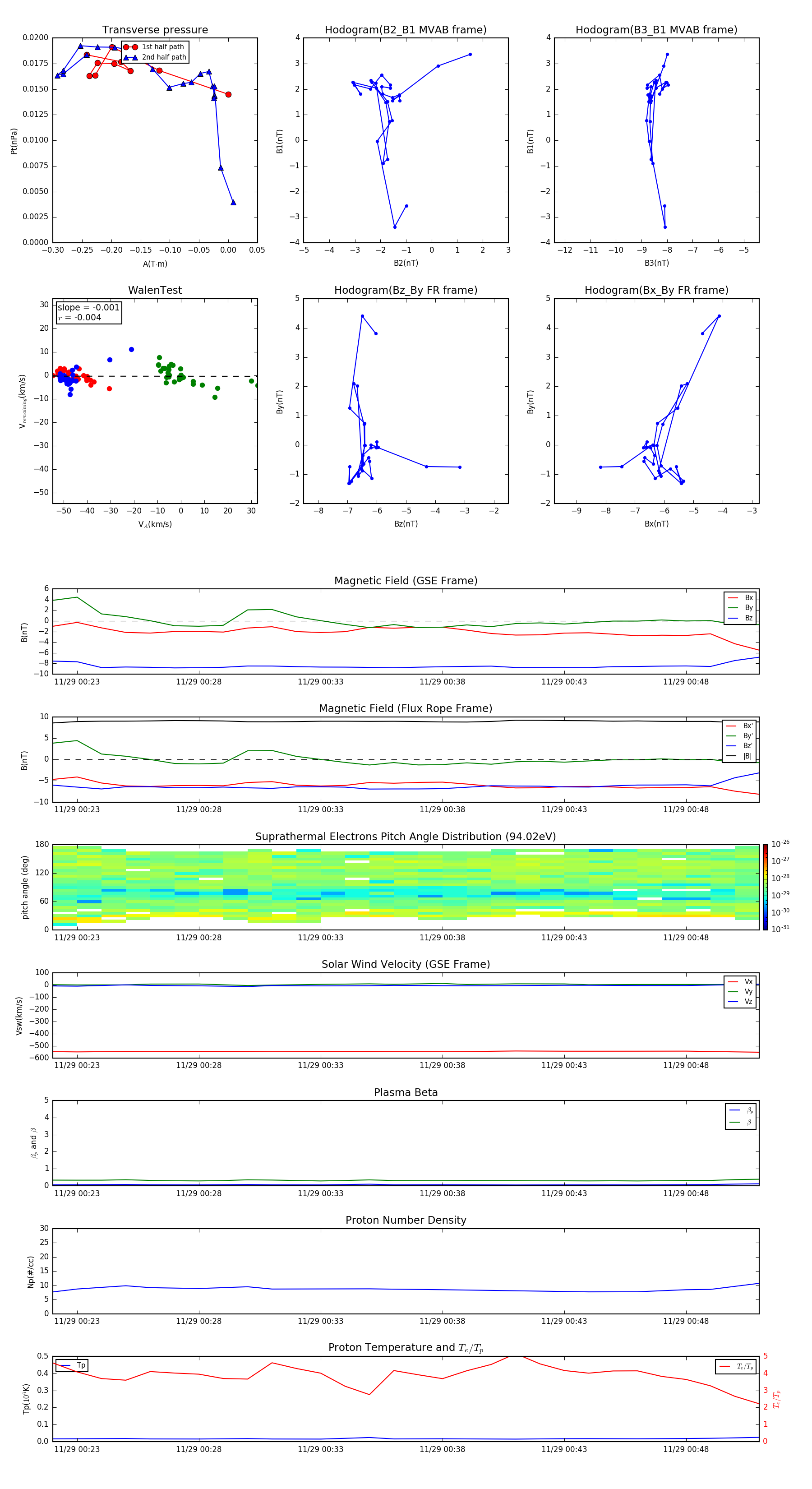
Task: Click the 'Bx(nT)' x-axis label
Action: [x=656, y=524]
